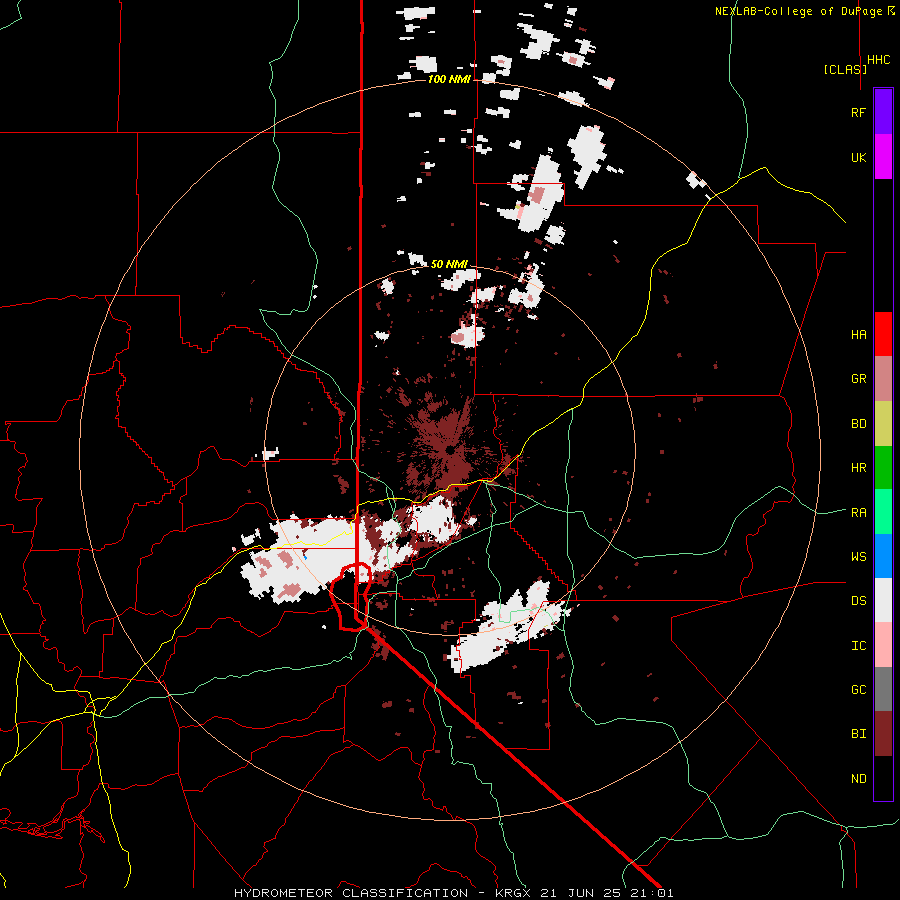Screen dimensions: 900x900
Task: Click the 'RF' legend label
Action: (858, 112)
